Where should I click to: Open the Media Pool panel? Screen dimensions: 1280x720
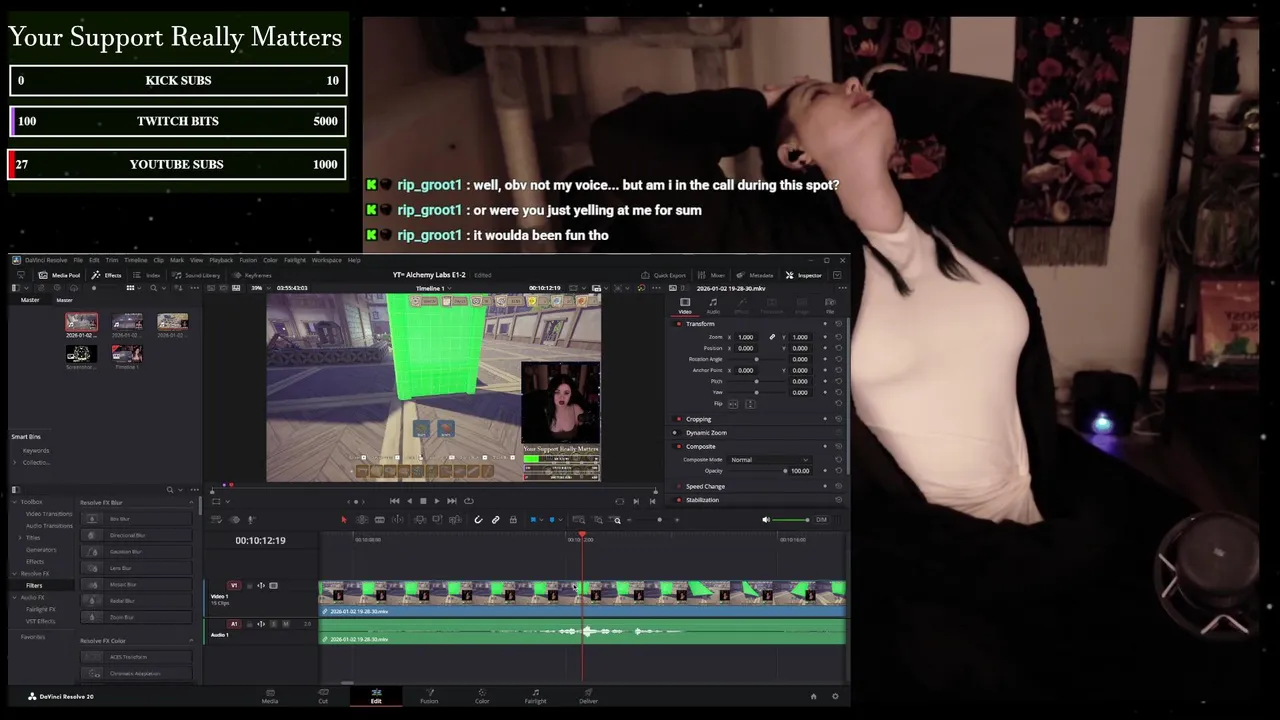tap(60, 275)
